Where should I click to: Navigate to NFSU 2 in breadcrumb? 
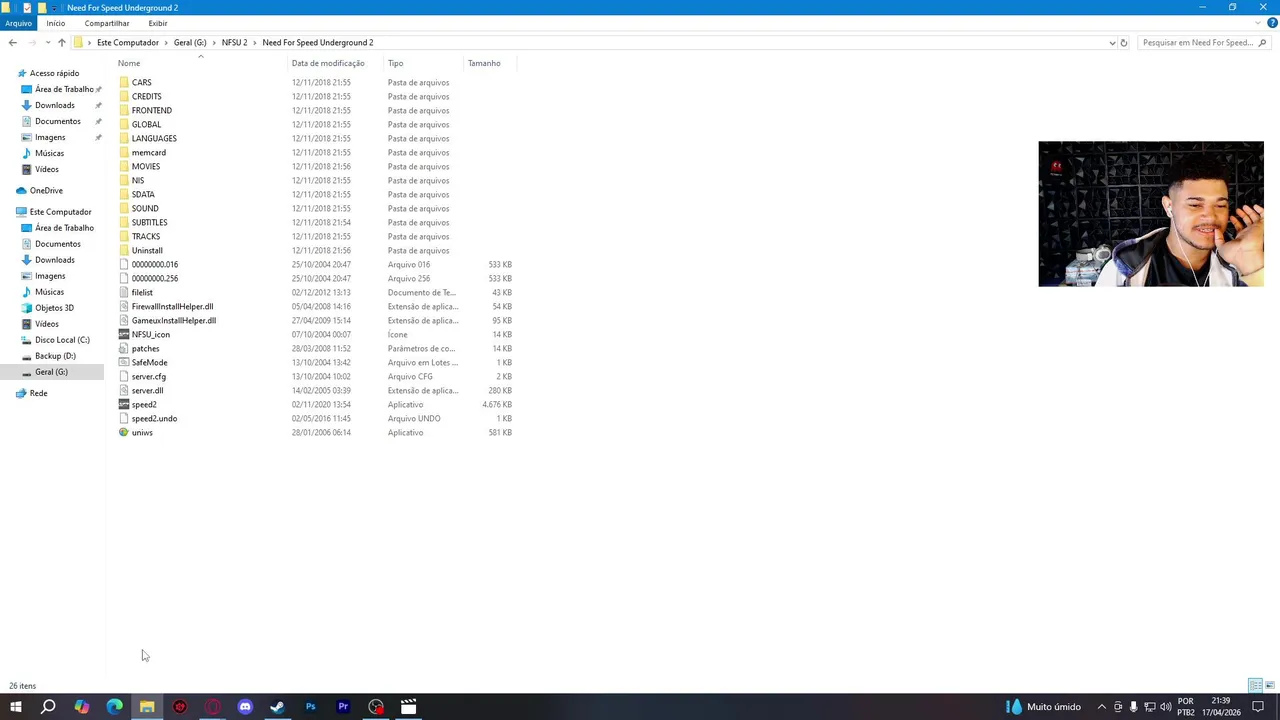[234, 43]
